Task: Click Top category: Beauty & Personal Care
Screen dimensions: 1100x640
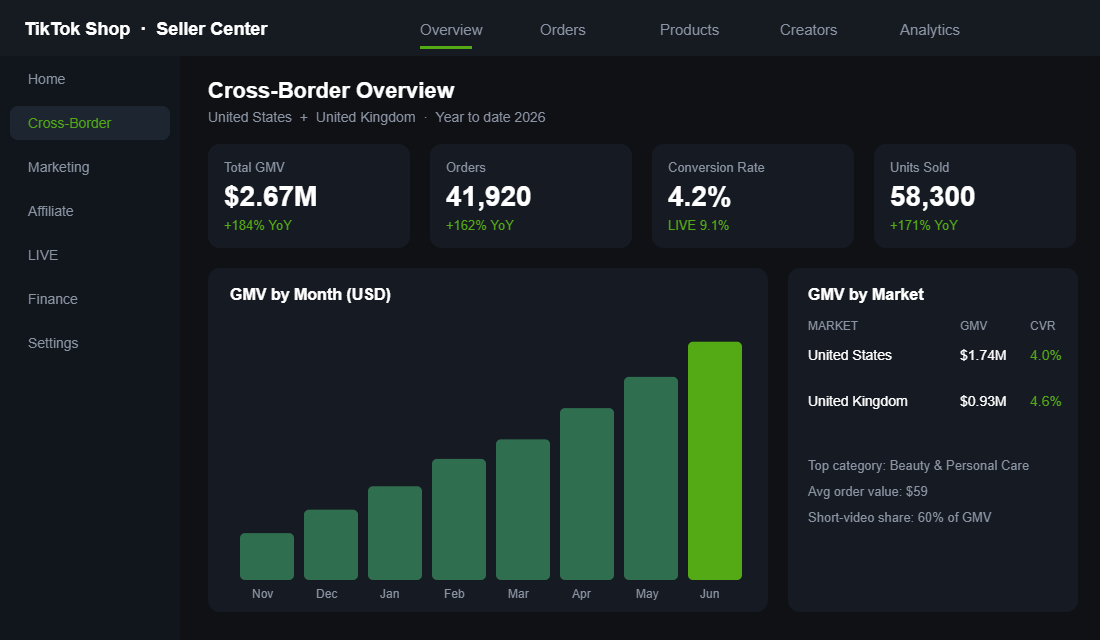Action: 918,465
